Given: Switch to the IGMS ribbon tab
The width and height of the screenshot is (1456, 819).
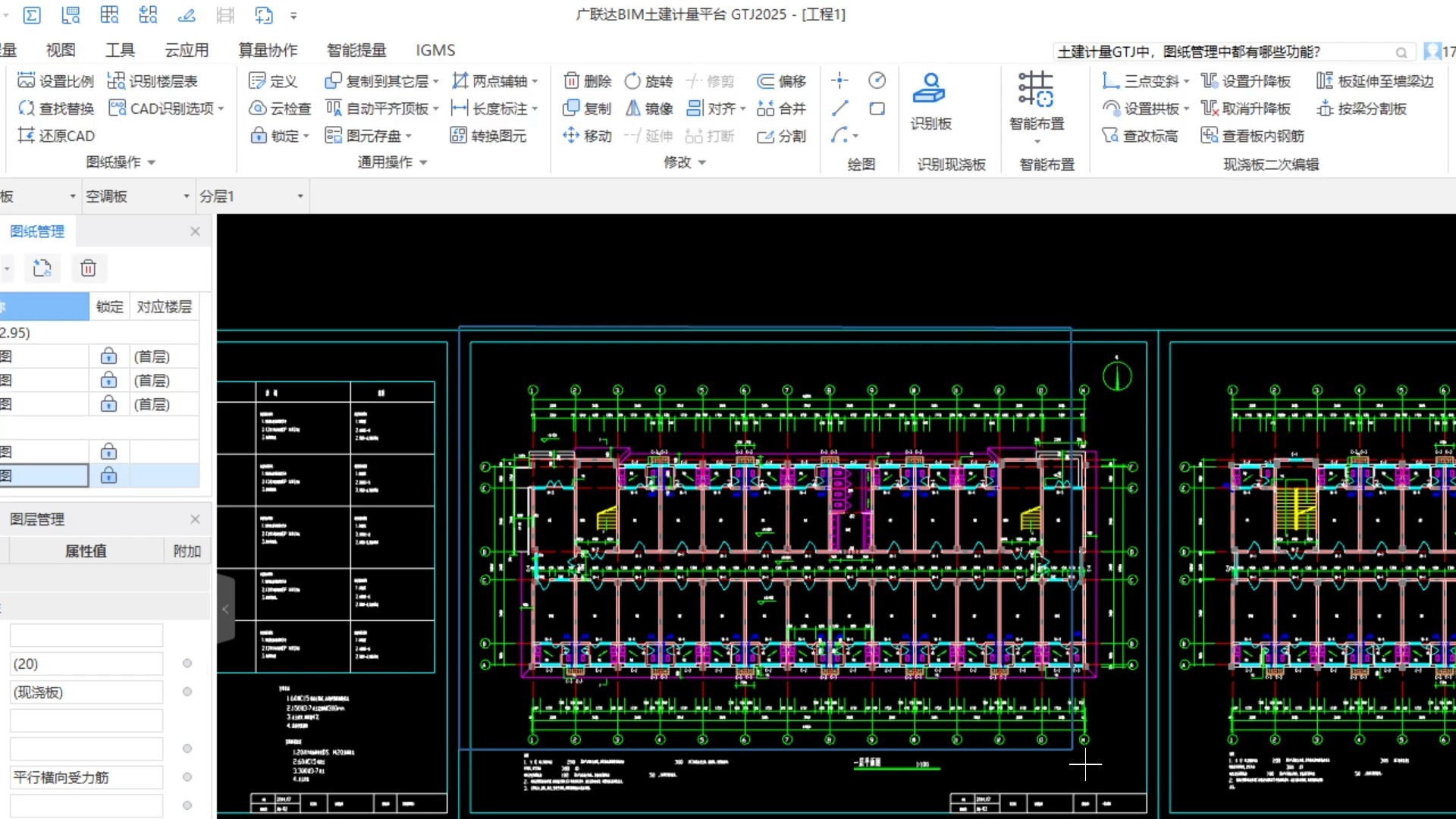Looking at the screenshot, I should [435, 50].
